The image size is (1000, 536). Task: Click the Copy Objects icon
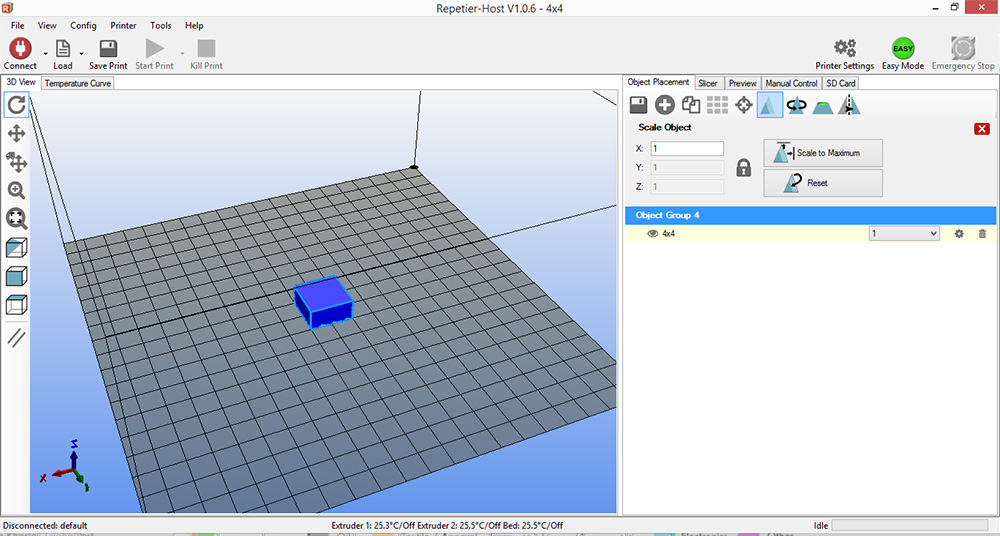pyautogui.click(x=691, y=105)
